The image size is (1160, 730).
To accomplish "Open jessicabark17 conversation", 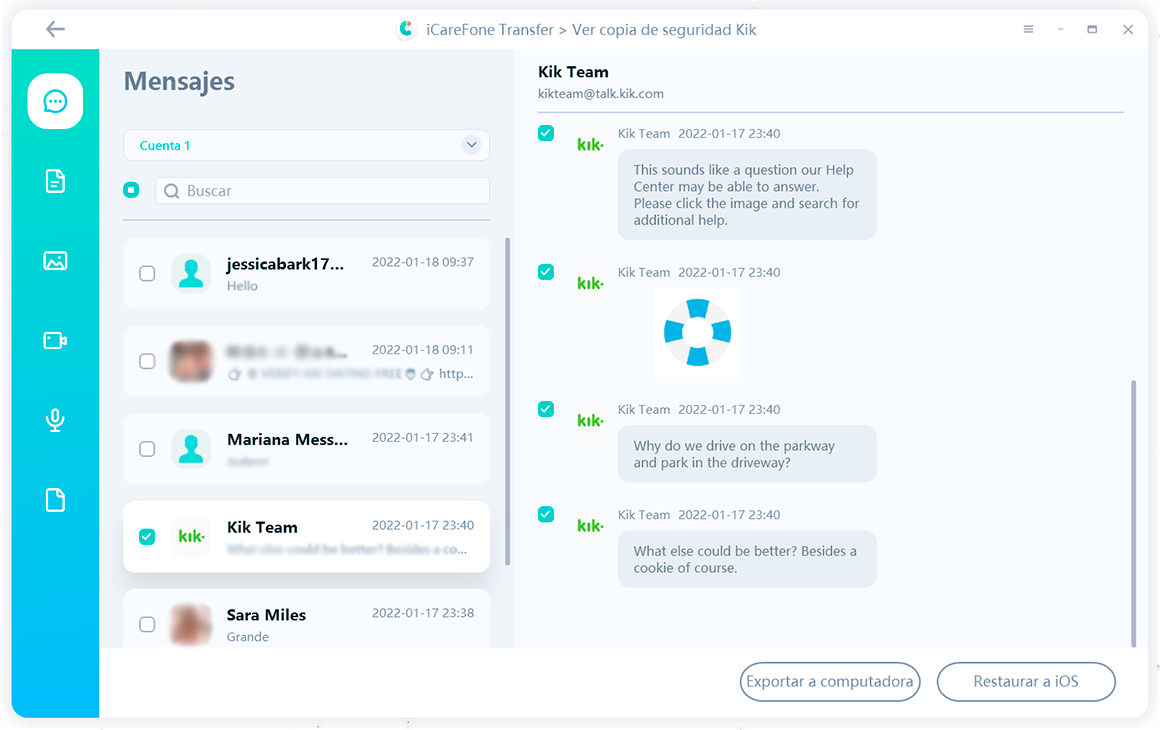I will (306, 274).
